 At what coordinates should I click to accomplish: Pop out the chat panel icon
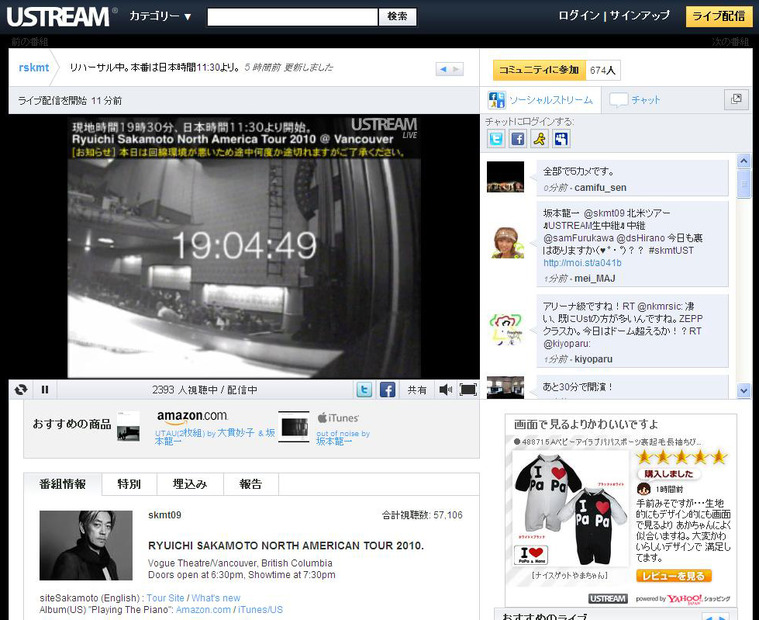pos(736,99)
